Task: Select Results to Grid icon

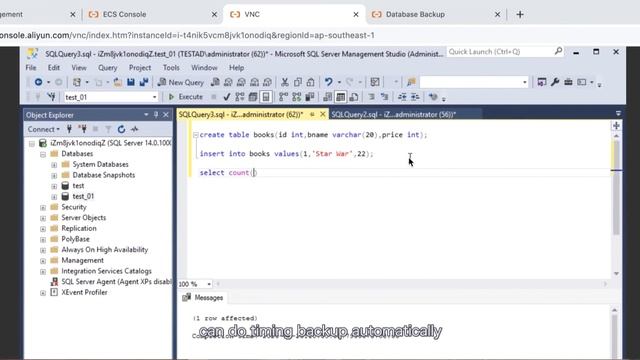Action: (x=340, y=97)
